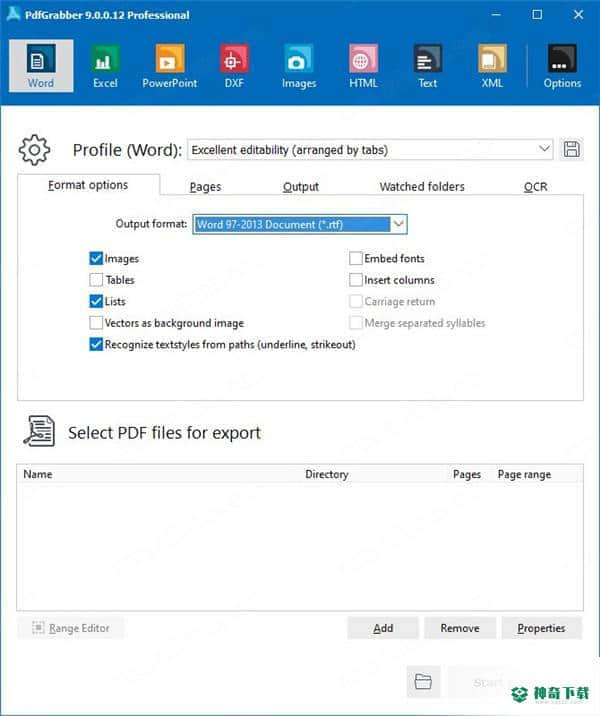
Task: Enable the Tables checkbox
Action: (96, 280)
